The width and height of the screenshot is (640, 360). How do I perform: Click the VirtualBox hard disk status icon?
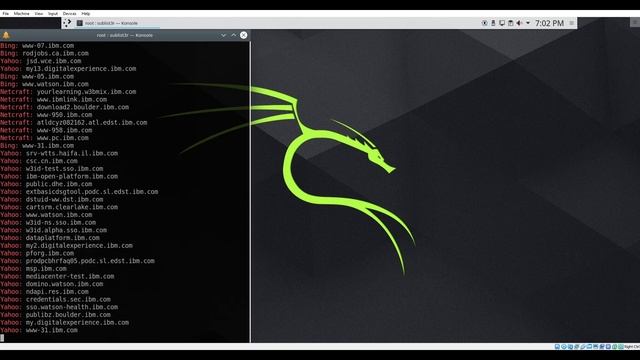[x=557, y=347]
